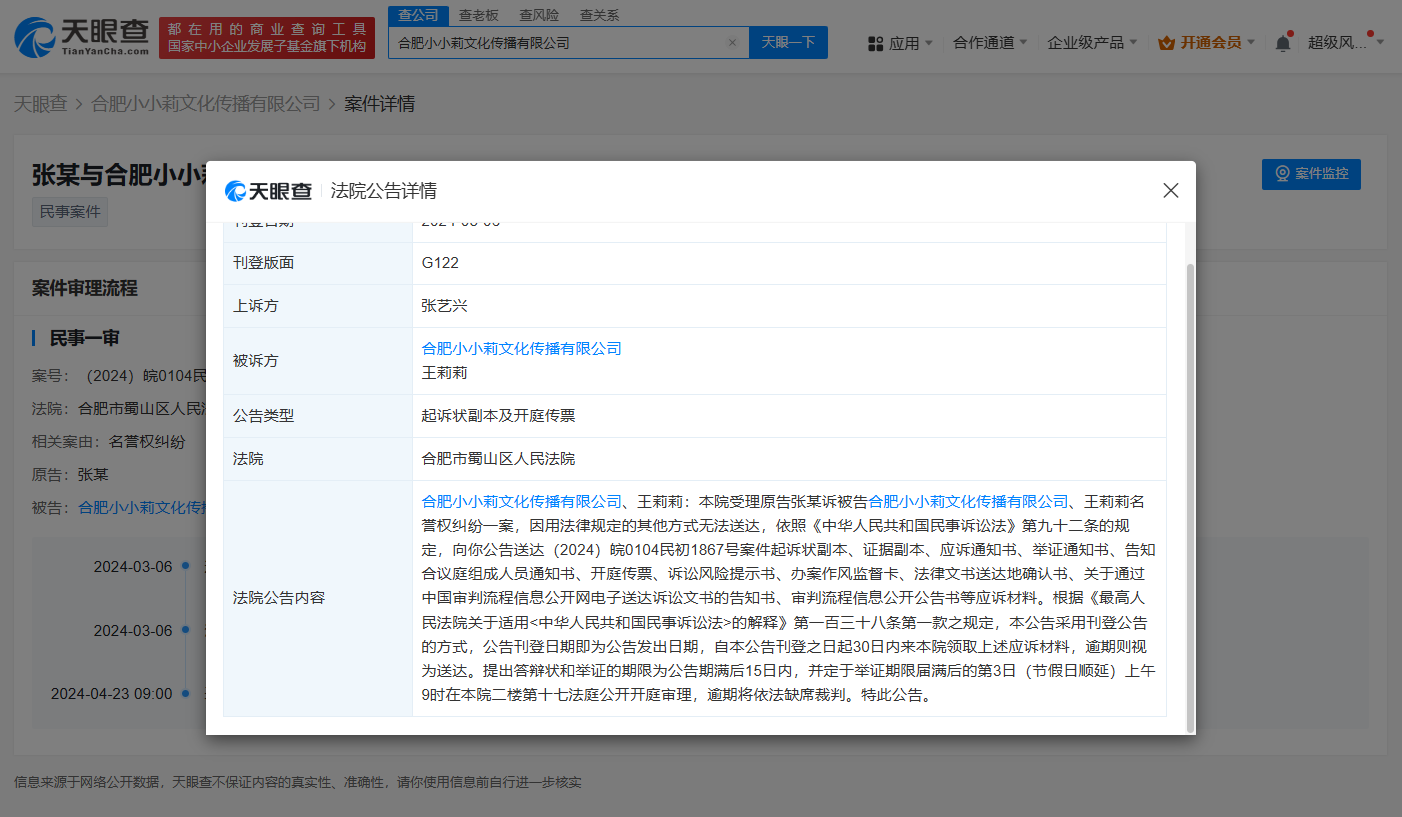Click the 天眼查 logo in dialog header
Screen dimensions: 1402x817
268,191
